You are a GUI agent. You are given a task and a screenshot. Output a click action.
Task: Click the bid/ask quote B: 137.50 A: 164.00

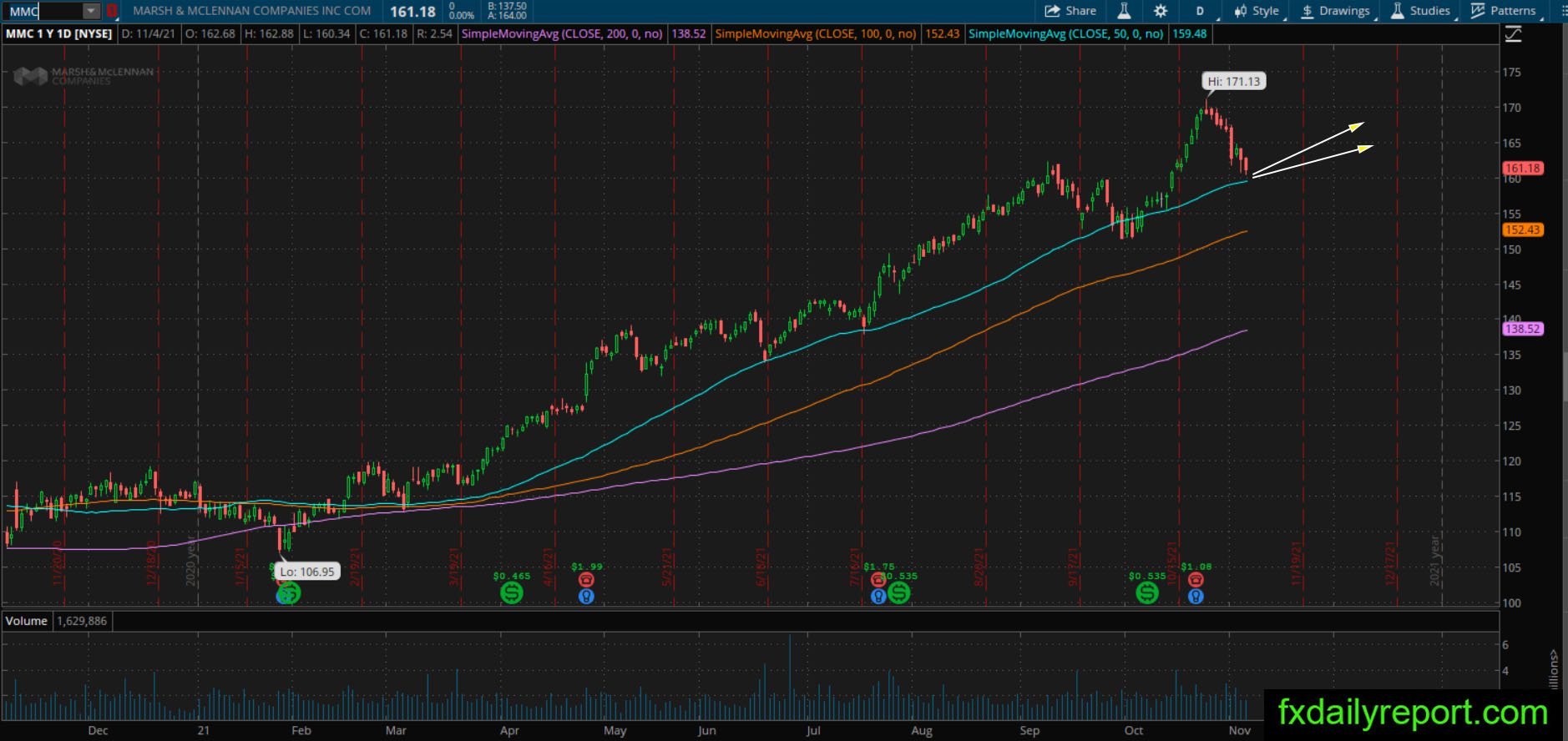pos(508,11)
